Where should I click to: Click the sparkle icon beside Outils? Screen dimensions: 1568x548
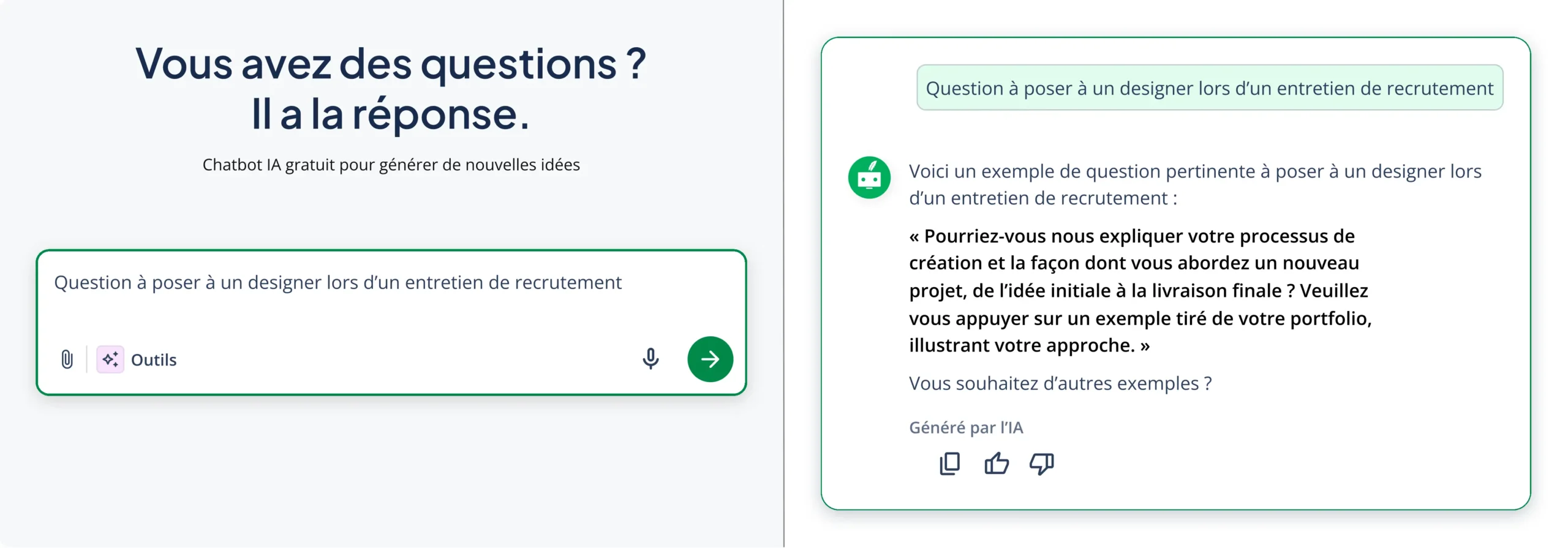[x=110, y=359]
